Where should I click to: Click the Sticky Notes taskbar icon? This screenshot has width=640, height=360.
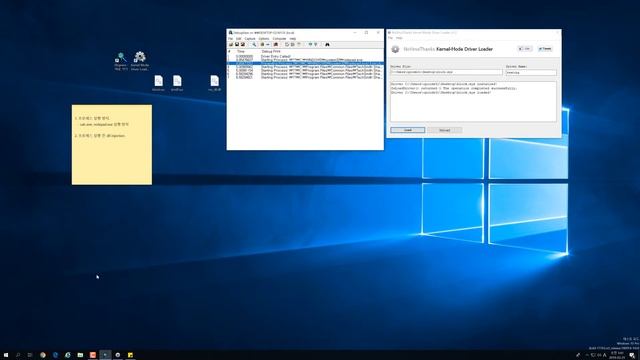pyautogui.click(x=130, y=355)
